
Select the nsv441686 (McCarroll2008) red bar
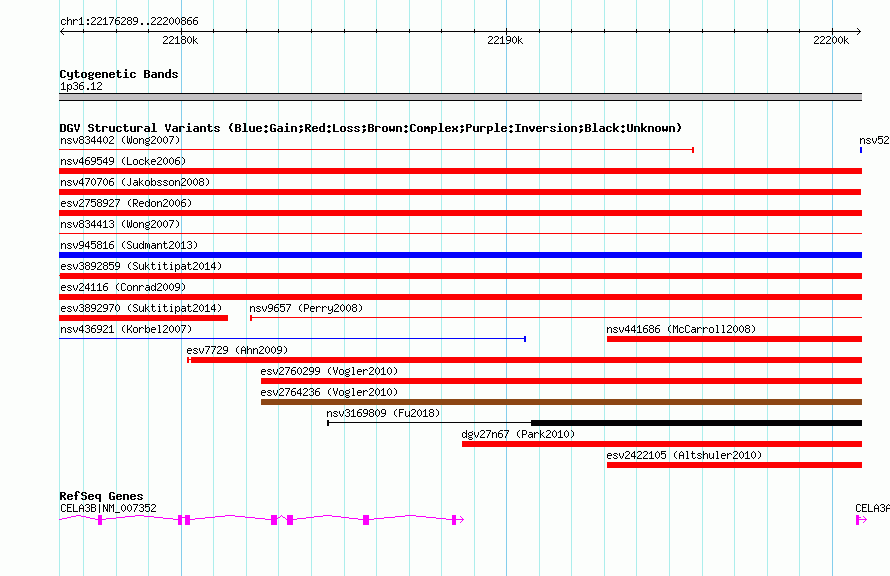click(734, 339)
